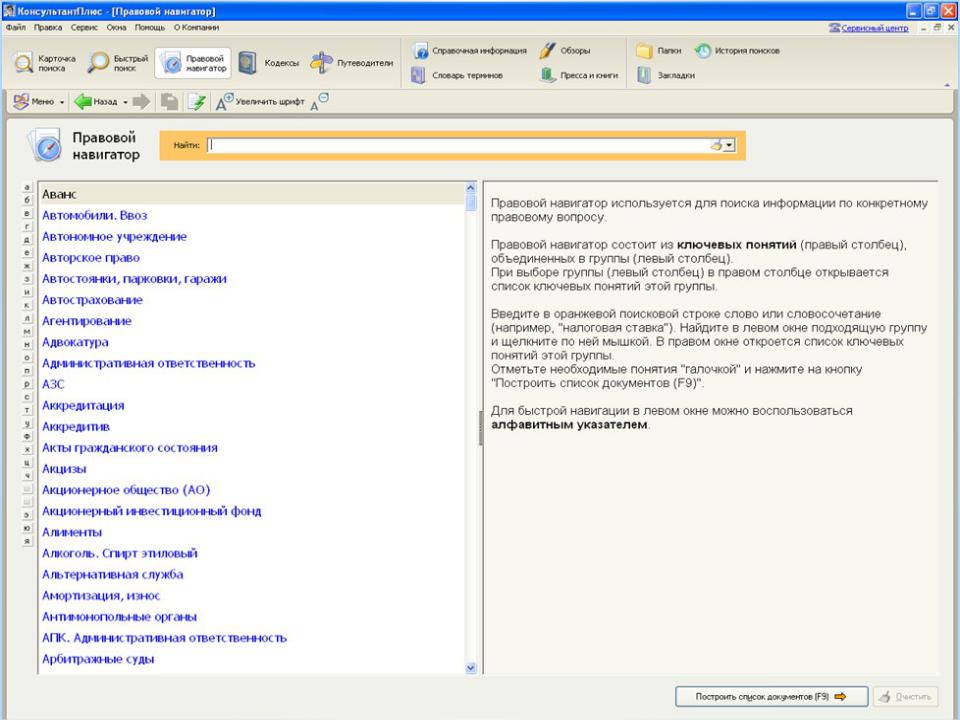This screenshot has height=720, width=960.
Task: Select Авторское право group
Action: 91,258
